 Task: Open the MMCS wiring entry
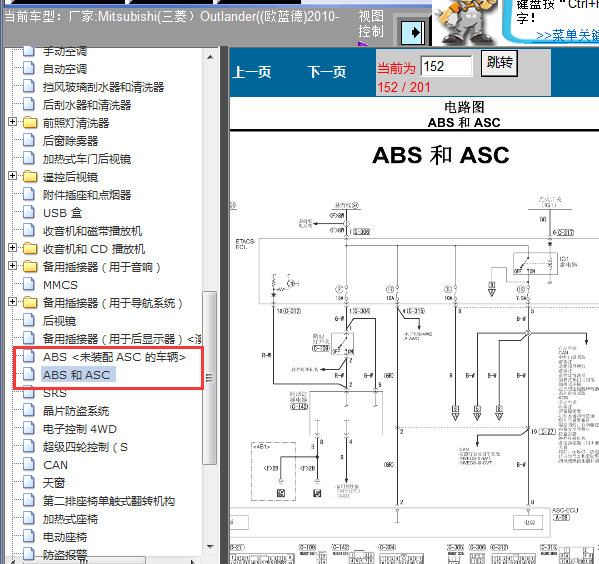(60, 285)
